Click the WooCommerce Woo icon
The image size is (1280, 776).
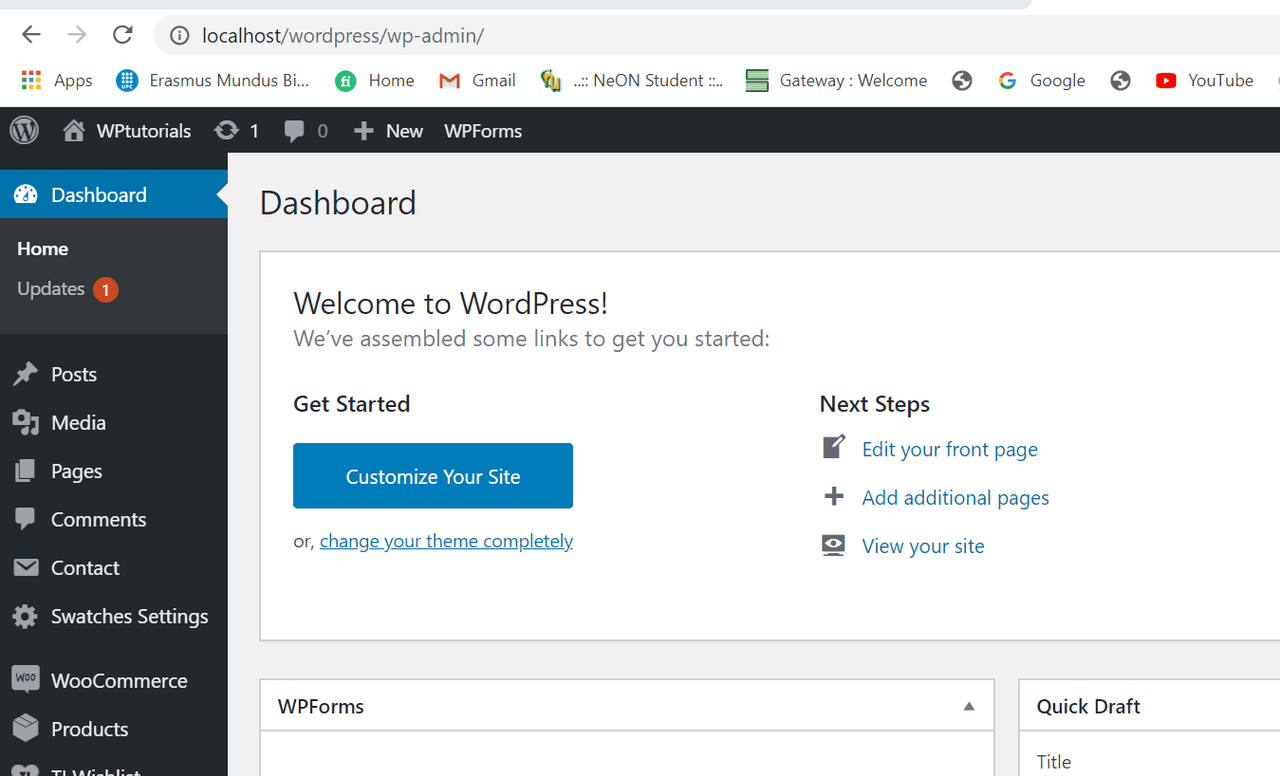pos(25,679)
